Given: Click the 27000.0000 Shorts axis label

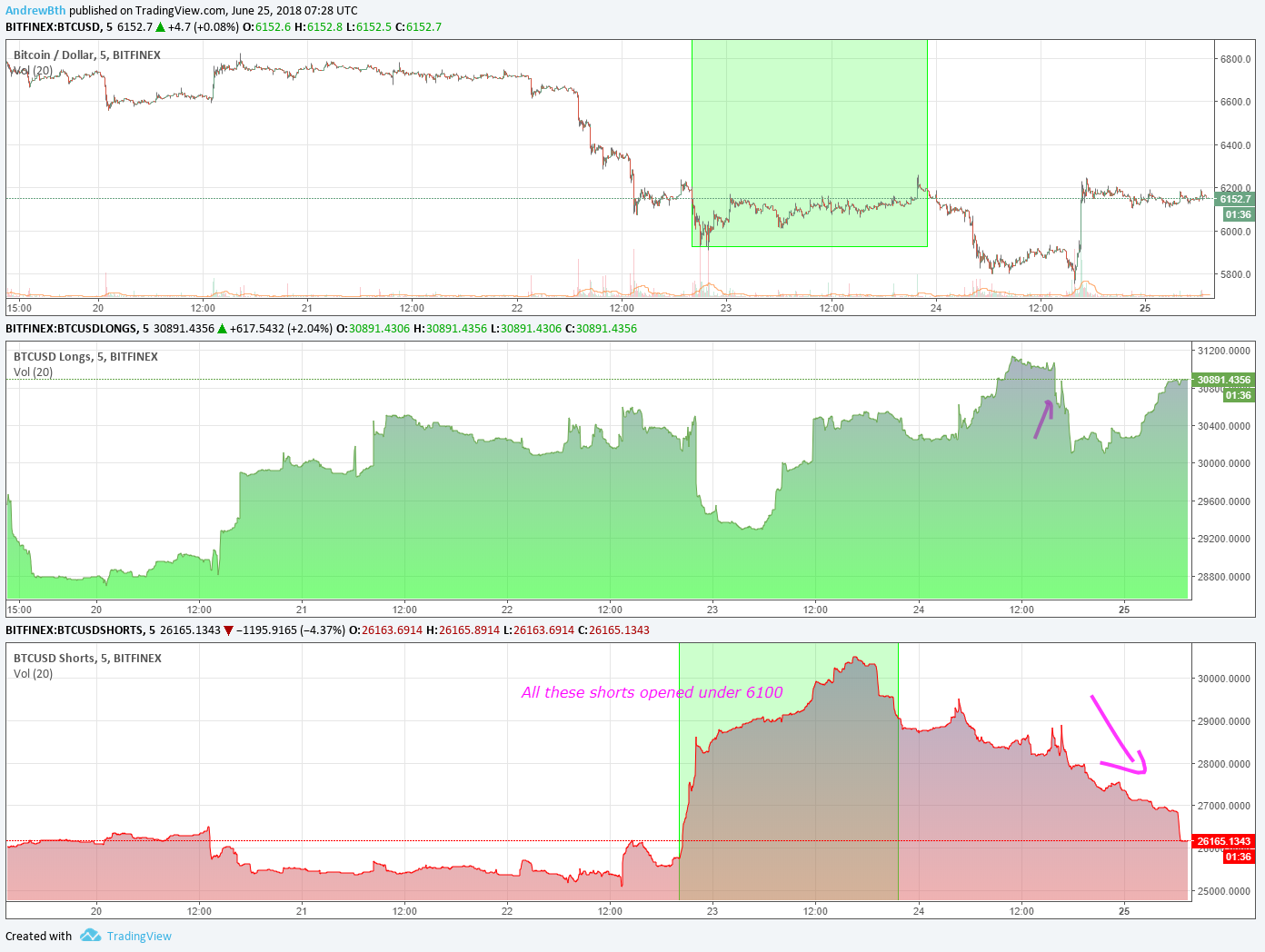Looking at the screenshot, I should [x=1224, y=806].
